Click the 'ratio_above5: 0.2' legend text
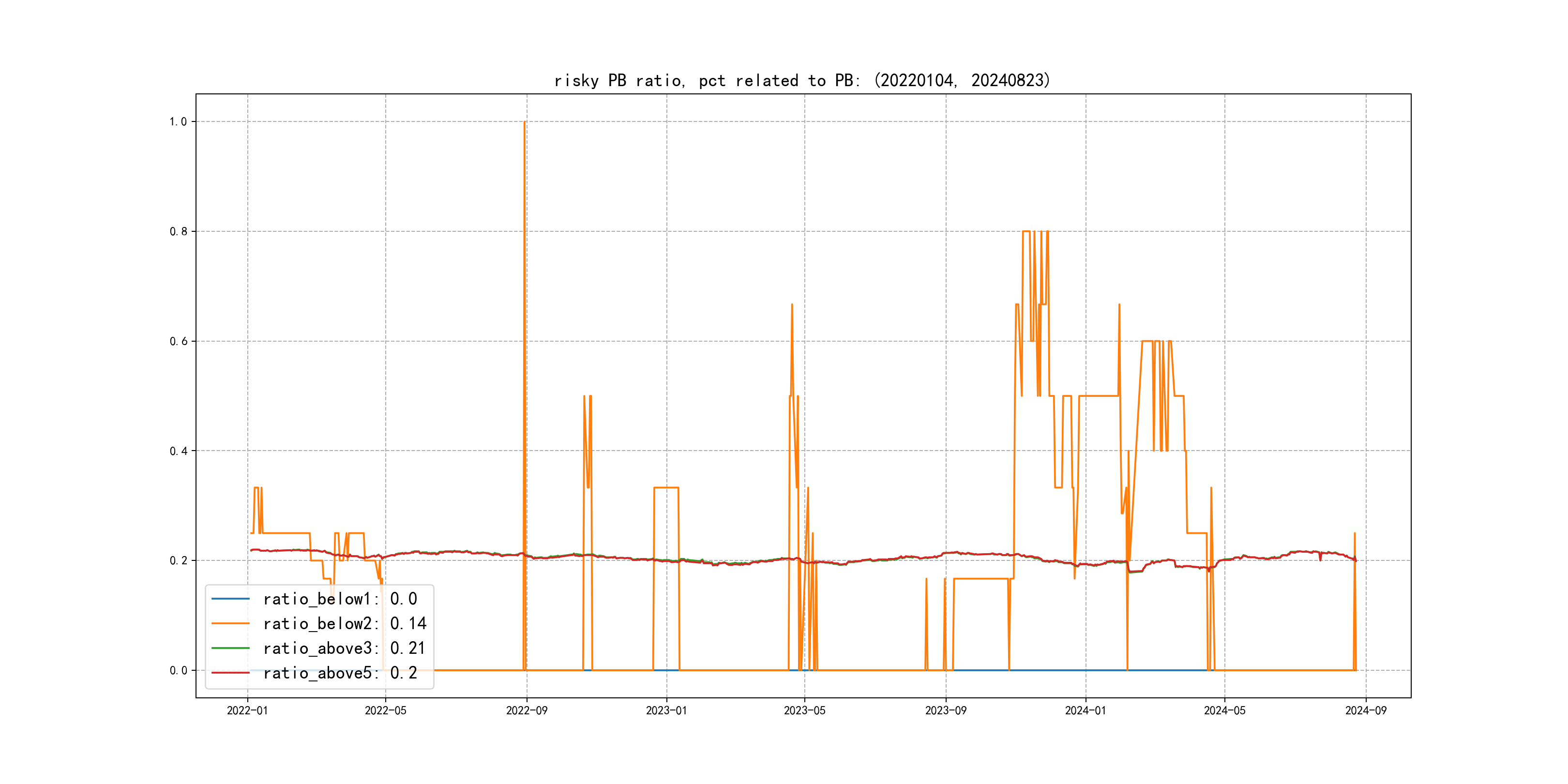The height and width of the screenshot is (784, 1568). click(340, 673)
